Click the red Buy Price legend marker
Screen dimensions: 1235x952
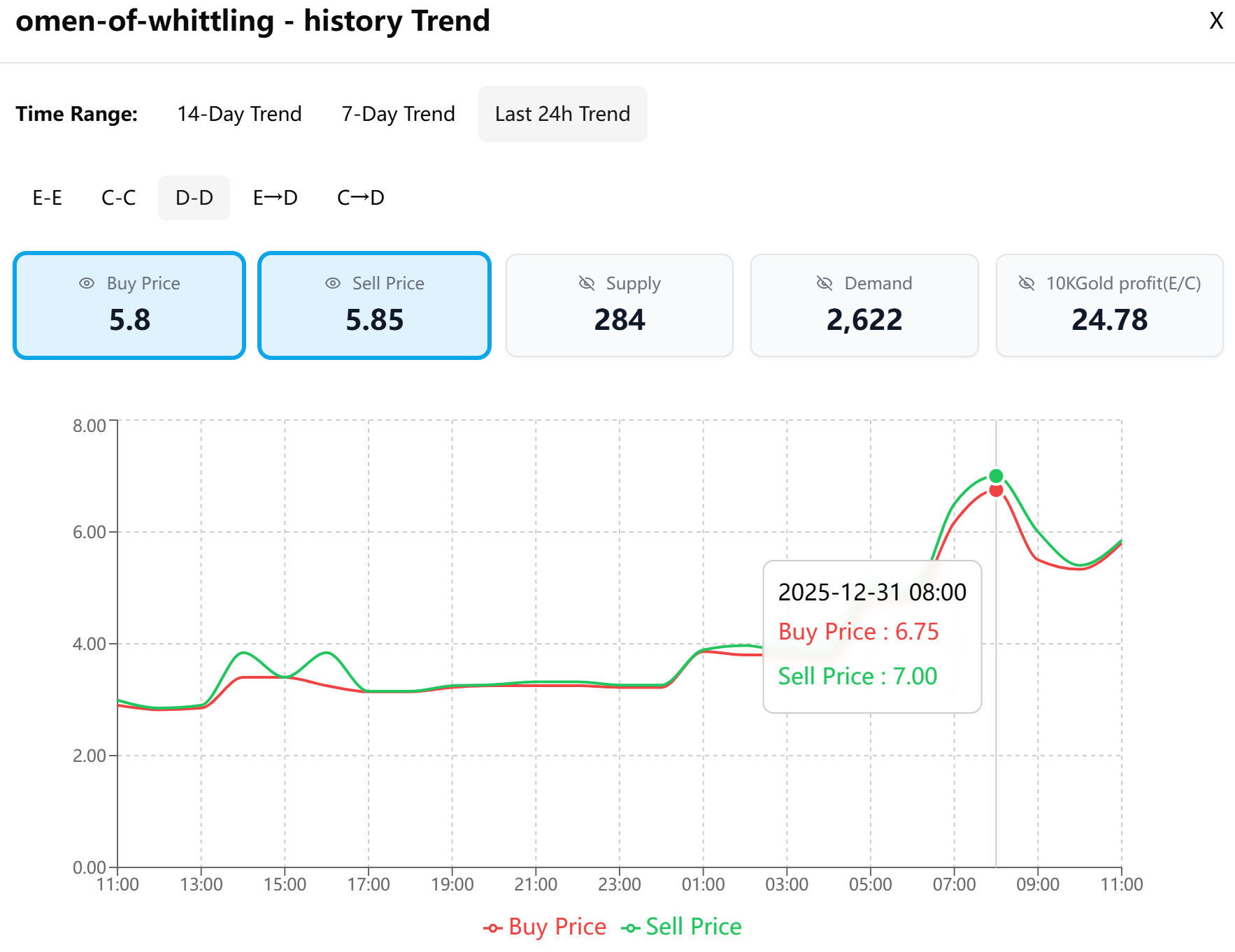(492, 928)
